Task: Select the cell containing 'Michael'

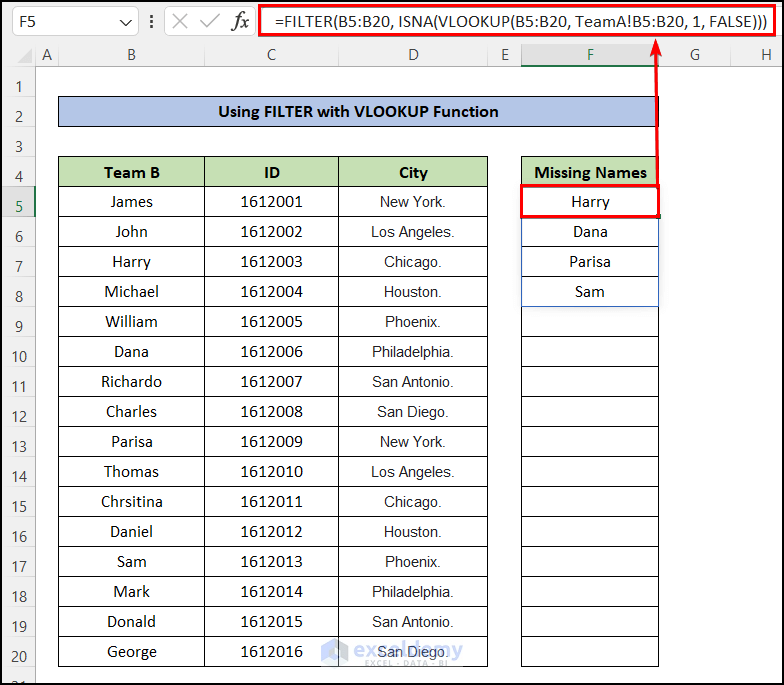Action: [132, 292]
